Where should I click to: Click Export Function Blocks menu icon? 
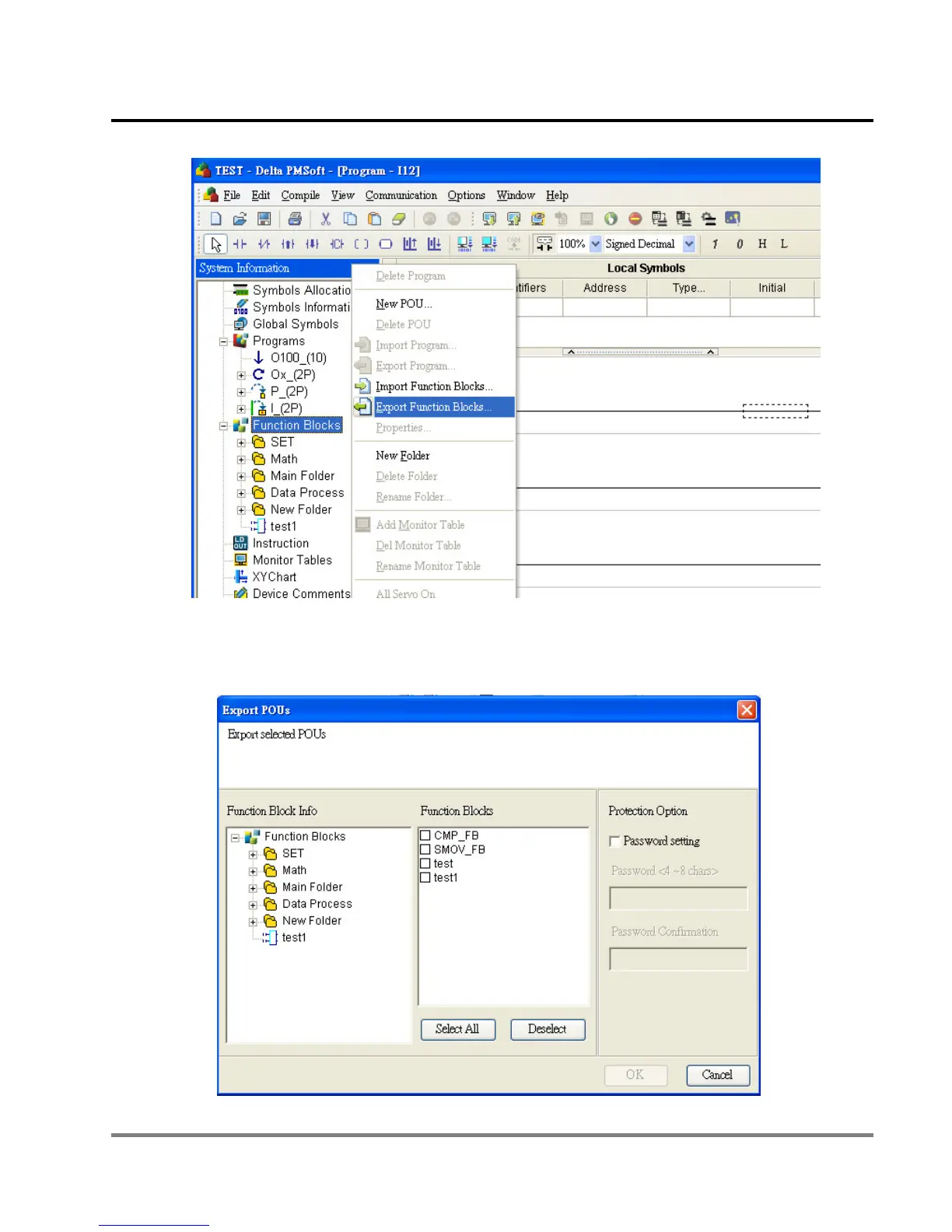click(x=362, y=407)
